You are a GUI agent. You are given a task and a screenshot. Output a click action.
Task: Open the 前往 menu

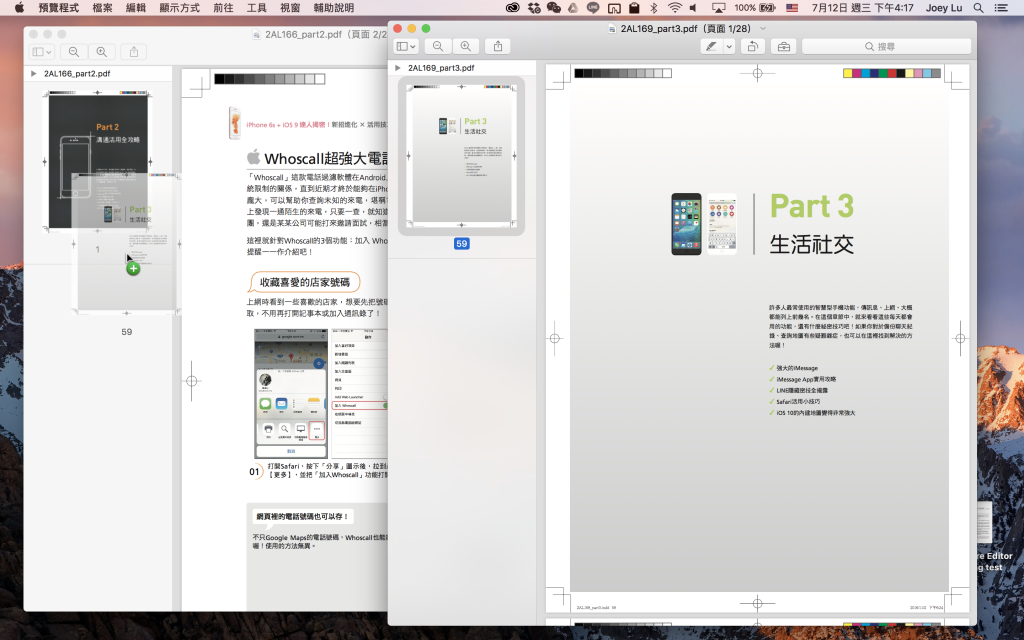[223, 8]
